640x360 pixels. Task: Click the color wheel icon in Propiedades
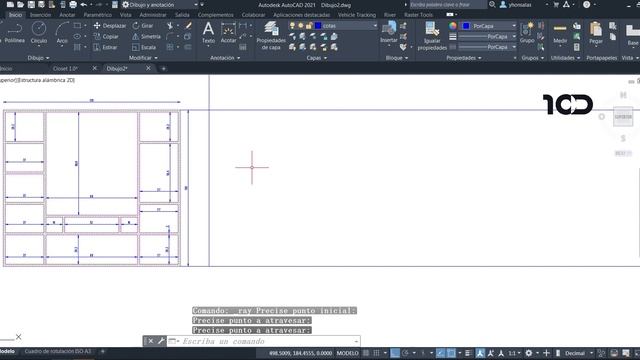point(453,26)
